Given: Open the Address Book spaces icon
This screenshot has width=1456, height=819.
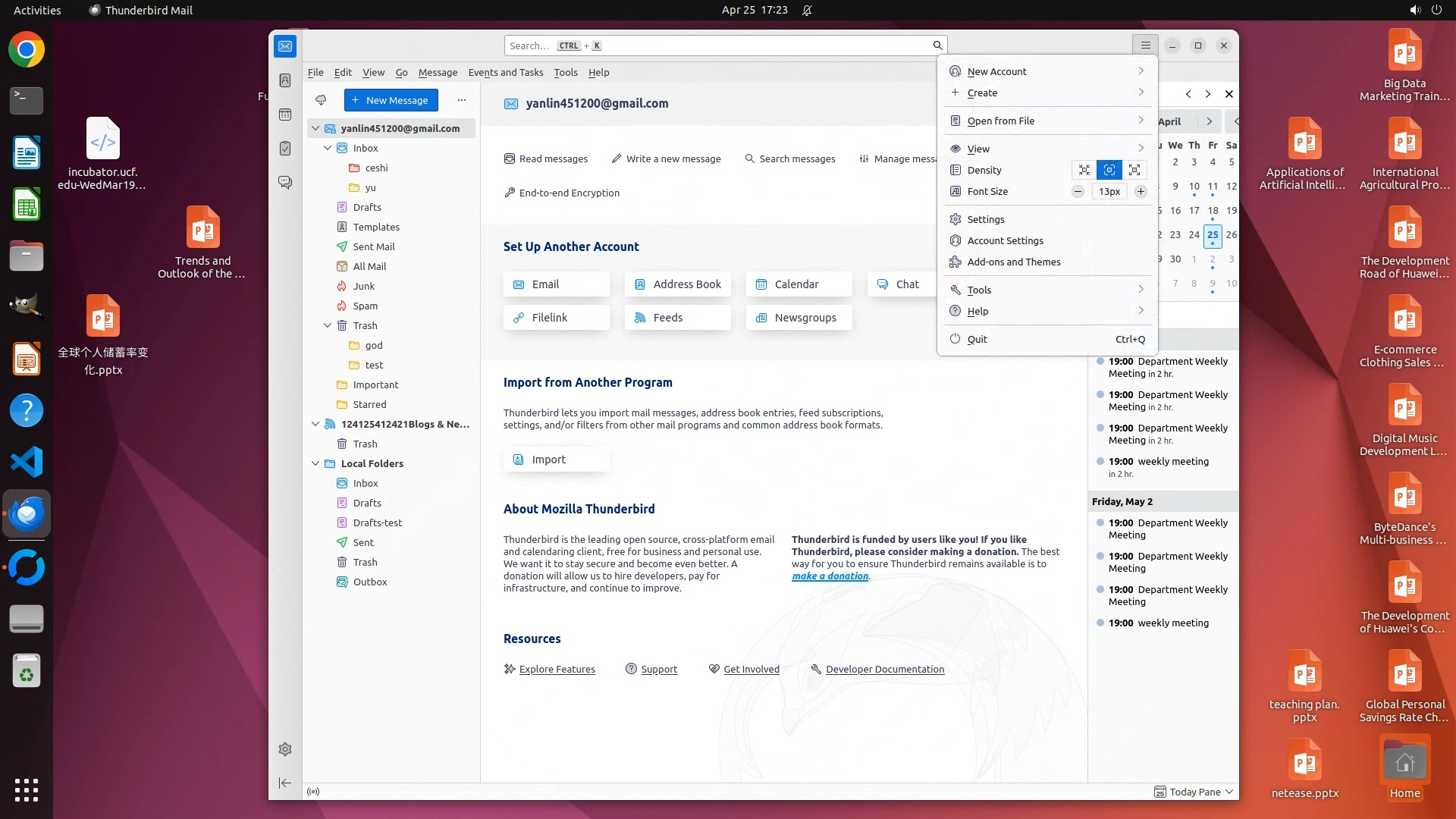Looking at the screenshot, I should (x=285, y=80).
